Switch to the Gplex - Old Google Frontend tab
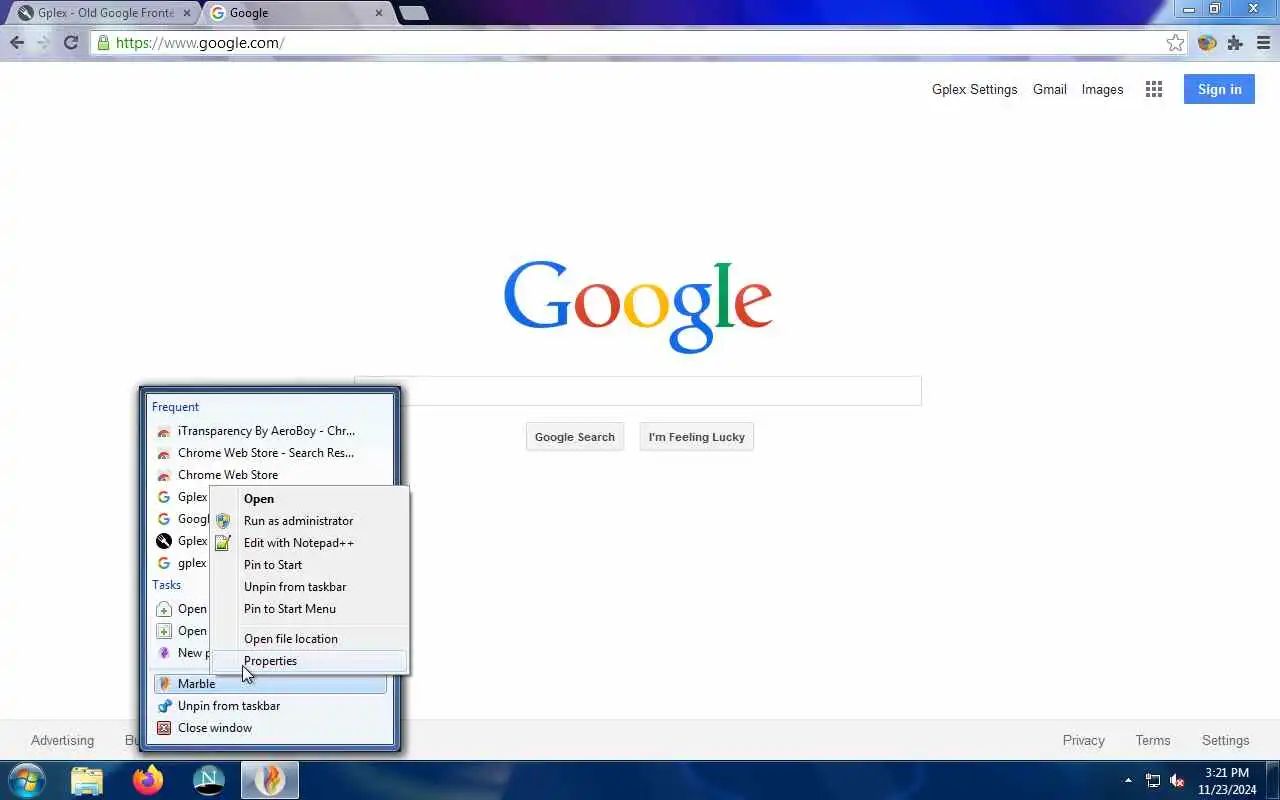 [102, 13]
